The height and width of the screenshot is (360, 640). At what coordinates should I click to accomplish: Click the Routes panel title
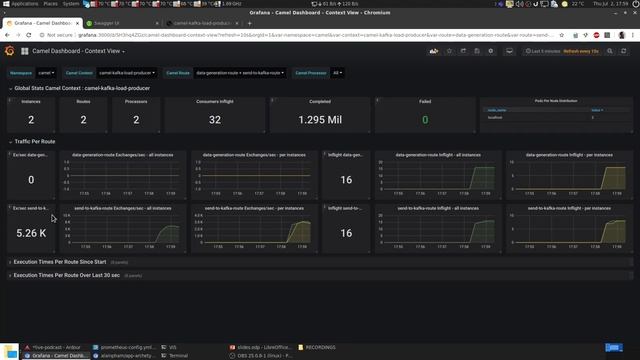83,102
